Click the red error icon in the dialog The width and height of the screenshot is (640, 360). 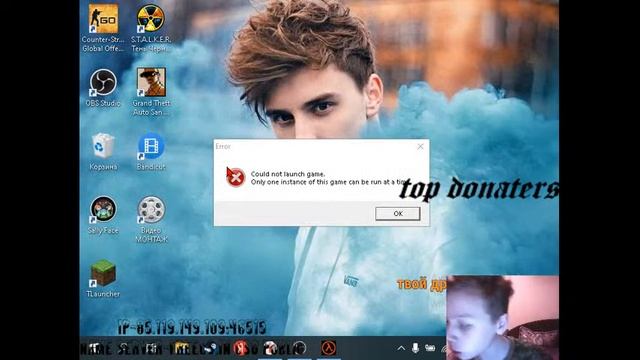click(236, 178)
